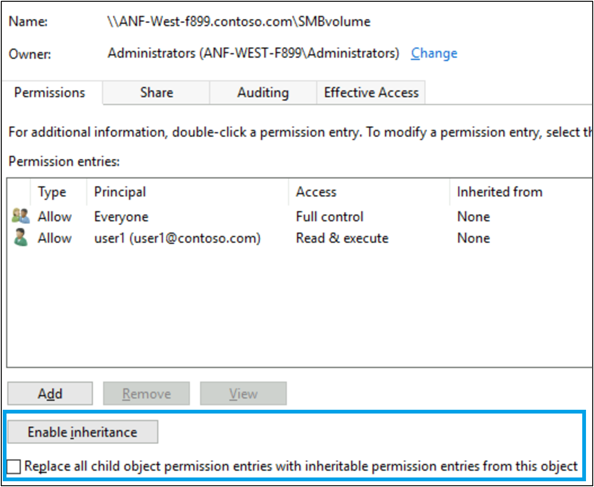Click the Read & execute access cell
The image size is (594, 487).
pyautogui.click(x=342, y=238)
